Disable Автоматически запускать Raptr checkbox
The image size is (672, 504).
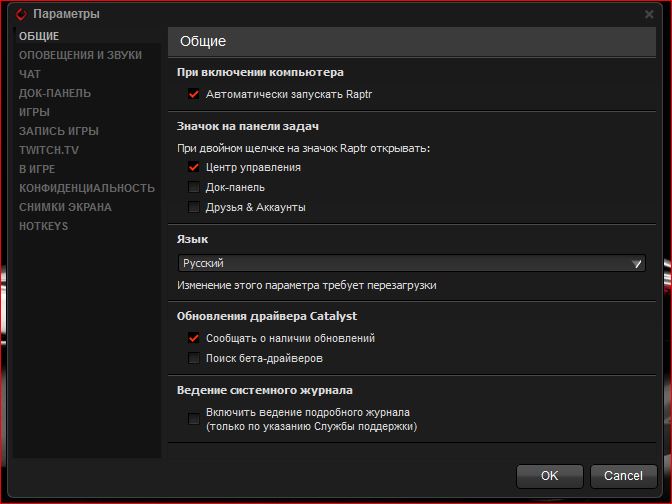194,94
